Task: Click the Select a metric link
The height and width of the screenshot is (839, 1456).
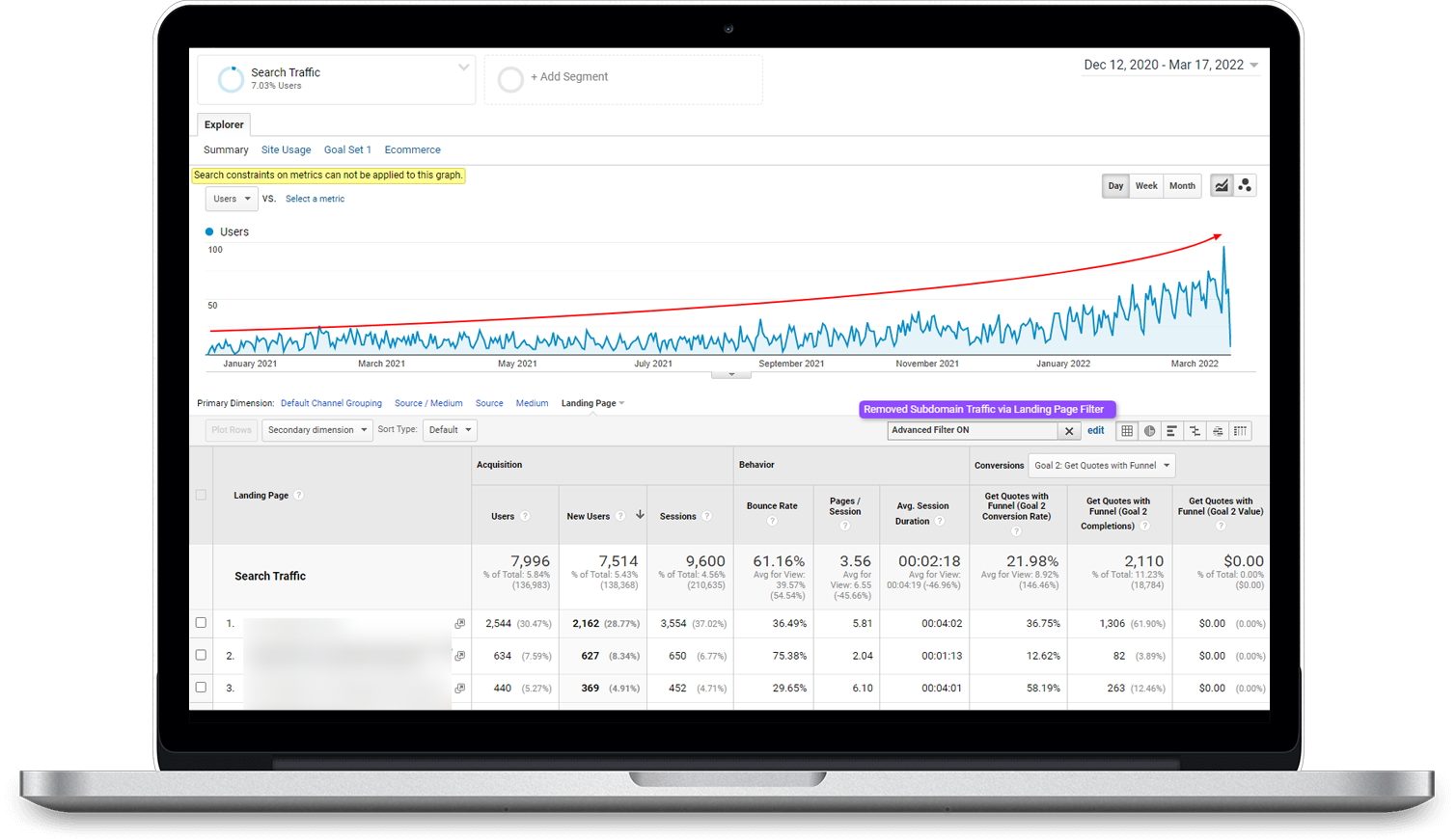Action: pos(315,199)
